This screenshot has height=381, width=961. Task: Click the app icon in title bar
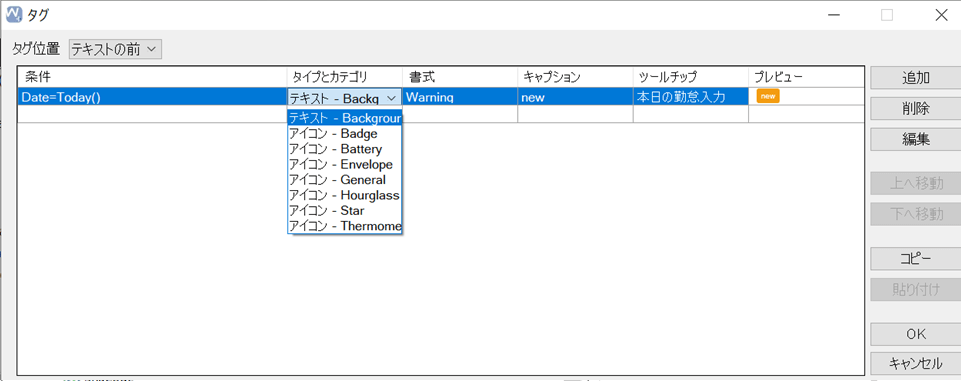[x=15, y=14]
